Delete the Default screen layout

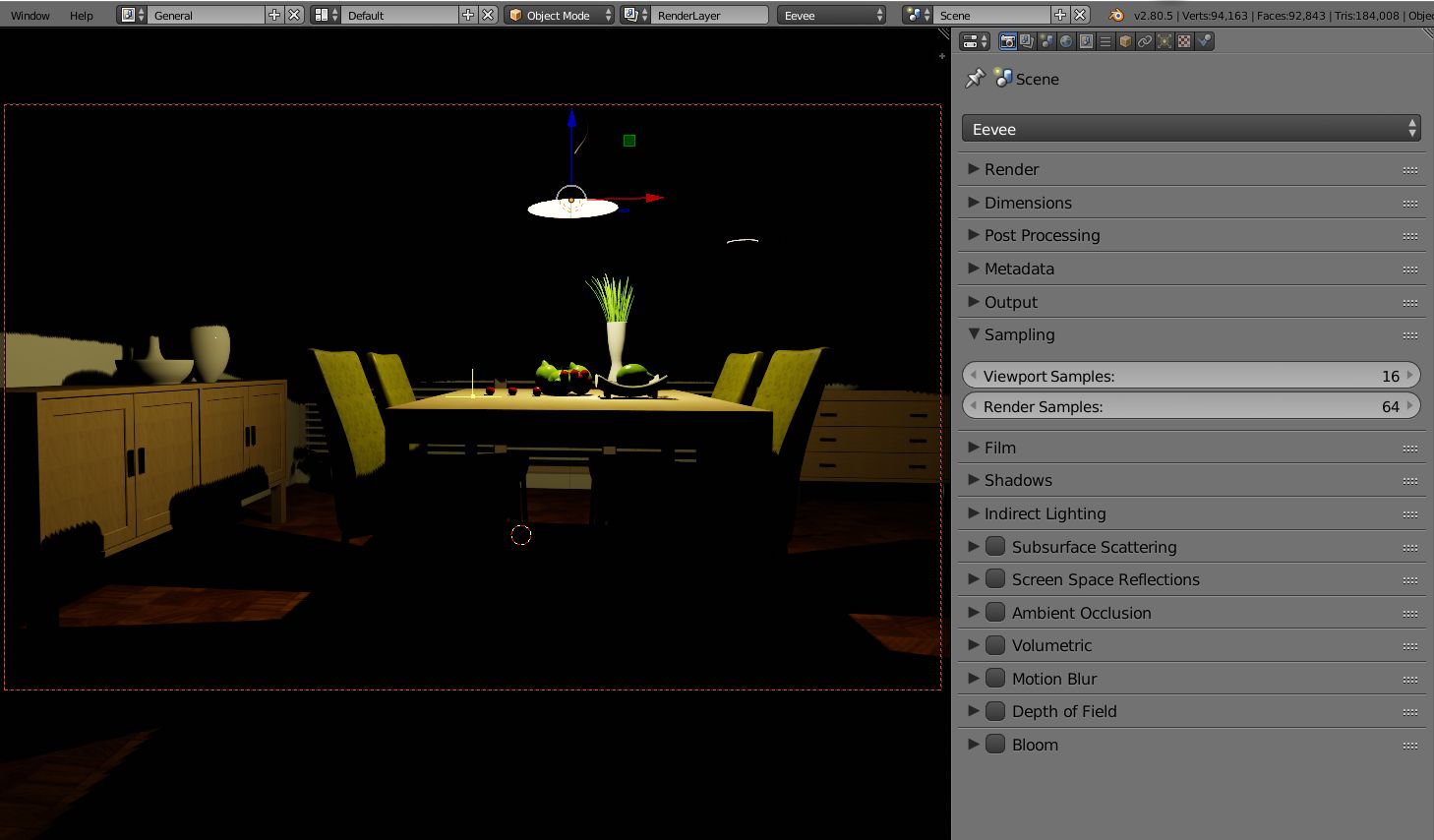488,15
